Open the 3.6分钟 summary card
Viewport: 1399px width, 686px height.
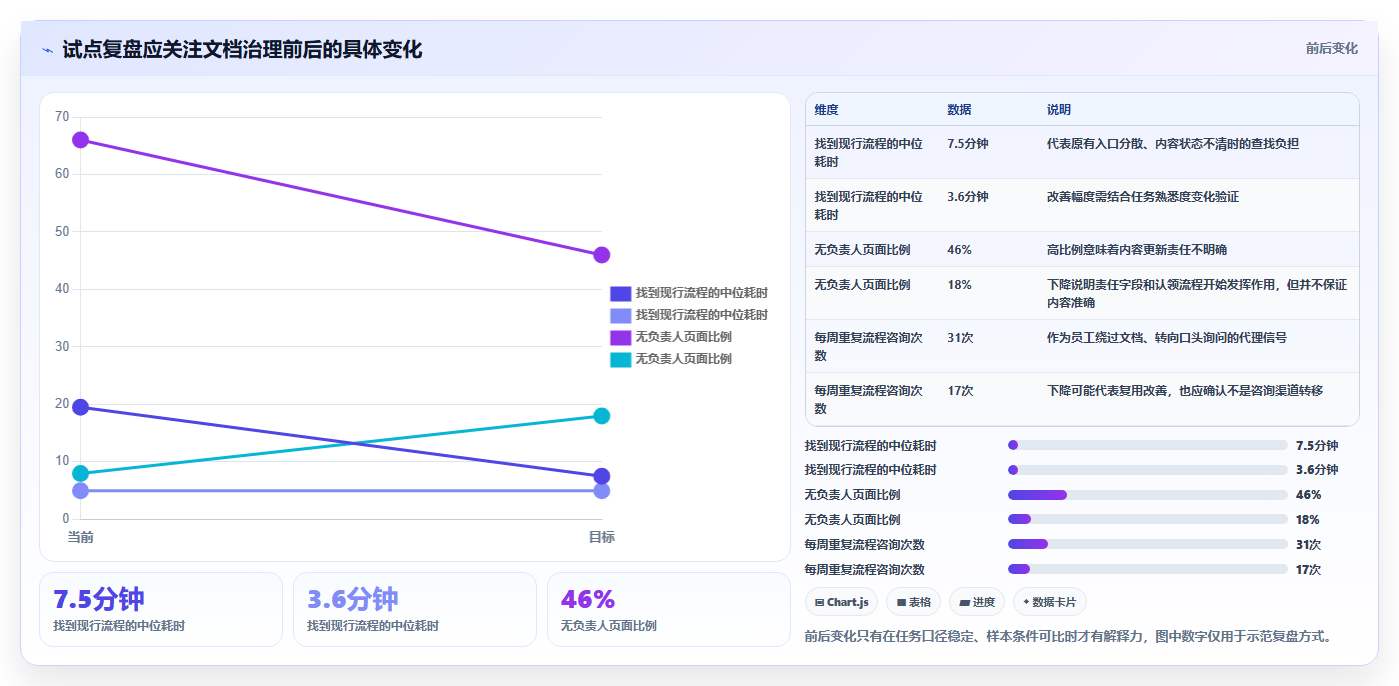415,609
